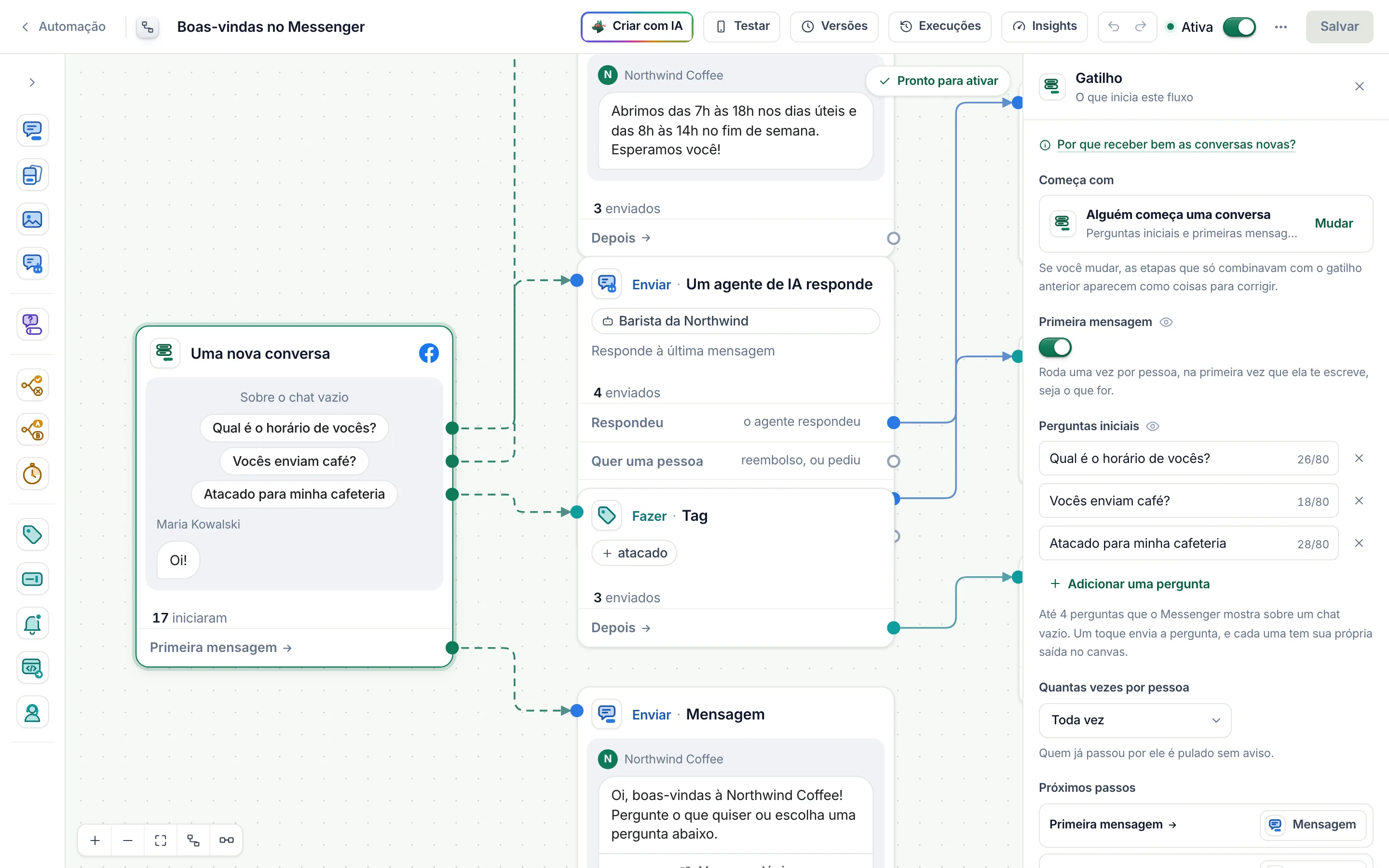
Task: Remove the 'Atacado para minha cafeteria' question
Action: (1359, 543)
